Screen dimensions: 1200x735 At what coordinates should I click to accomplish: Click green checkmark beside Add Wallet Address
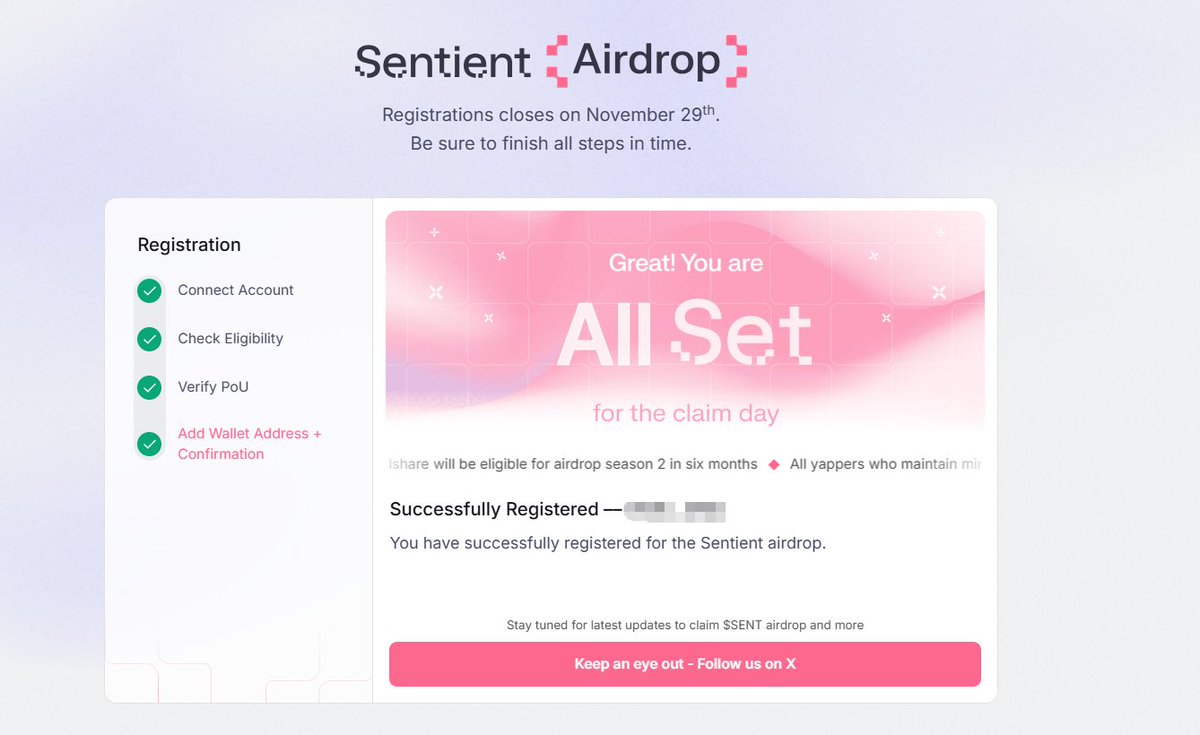click(x=149, y=444)
